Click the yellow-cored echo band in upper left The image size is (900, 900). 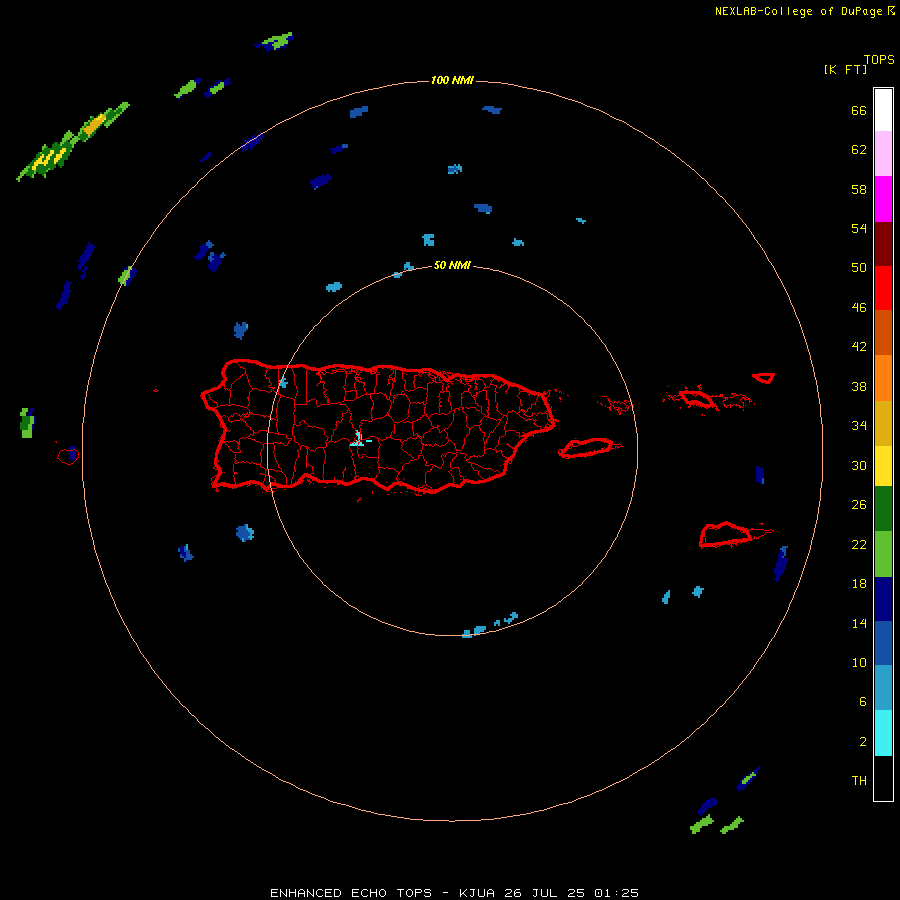pyautogui.click(x=72, y=142)
